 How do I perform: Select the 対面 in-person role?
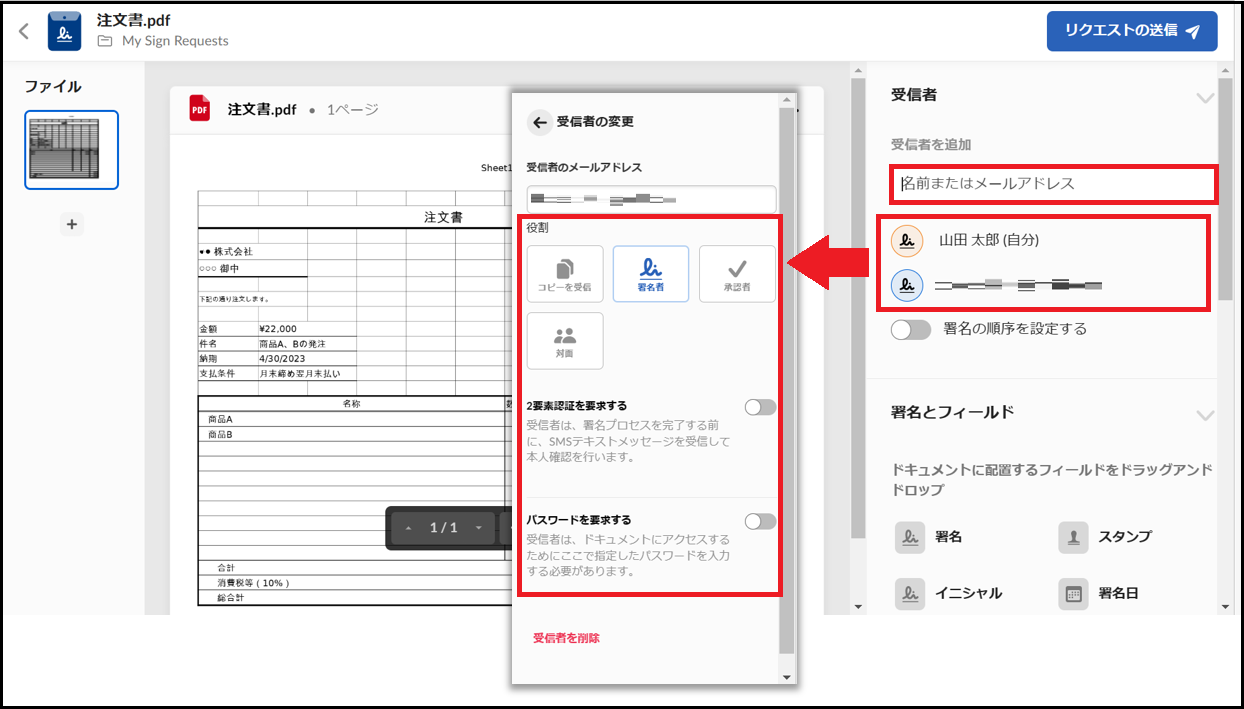tap(565, 341)
